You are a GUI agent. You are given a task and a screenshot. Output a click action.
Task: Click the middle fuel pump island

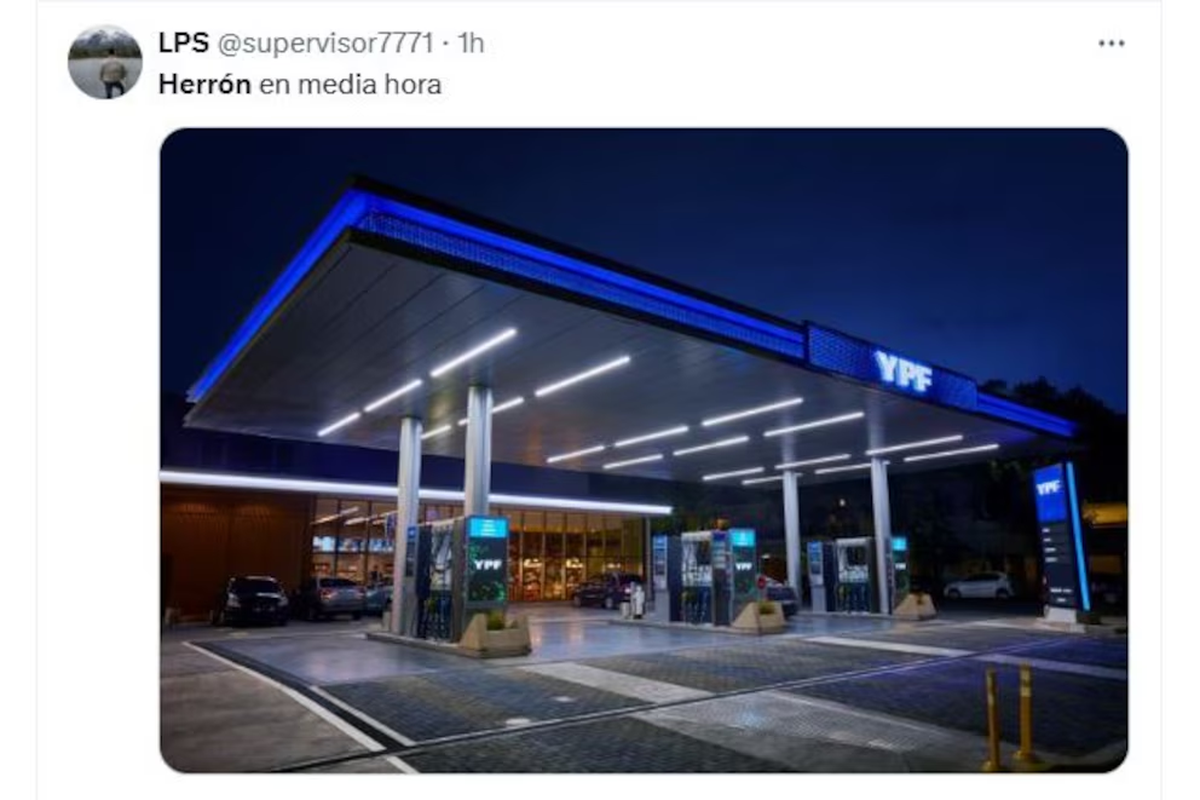click(707, 577)
